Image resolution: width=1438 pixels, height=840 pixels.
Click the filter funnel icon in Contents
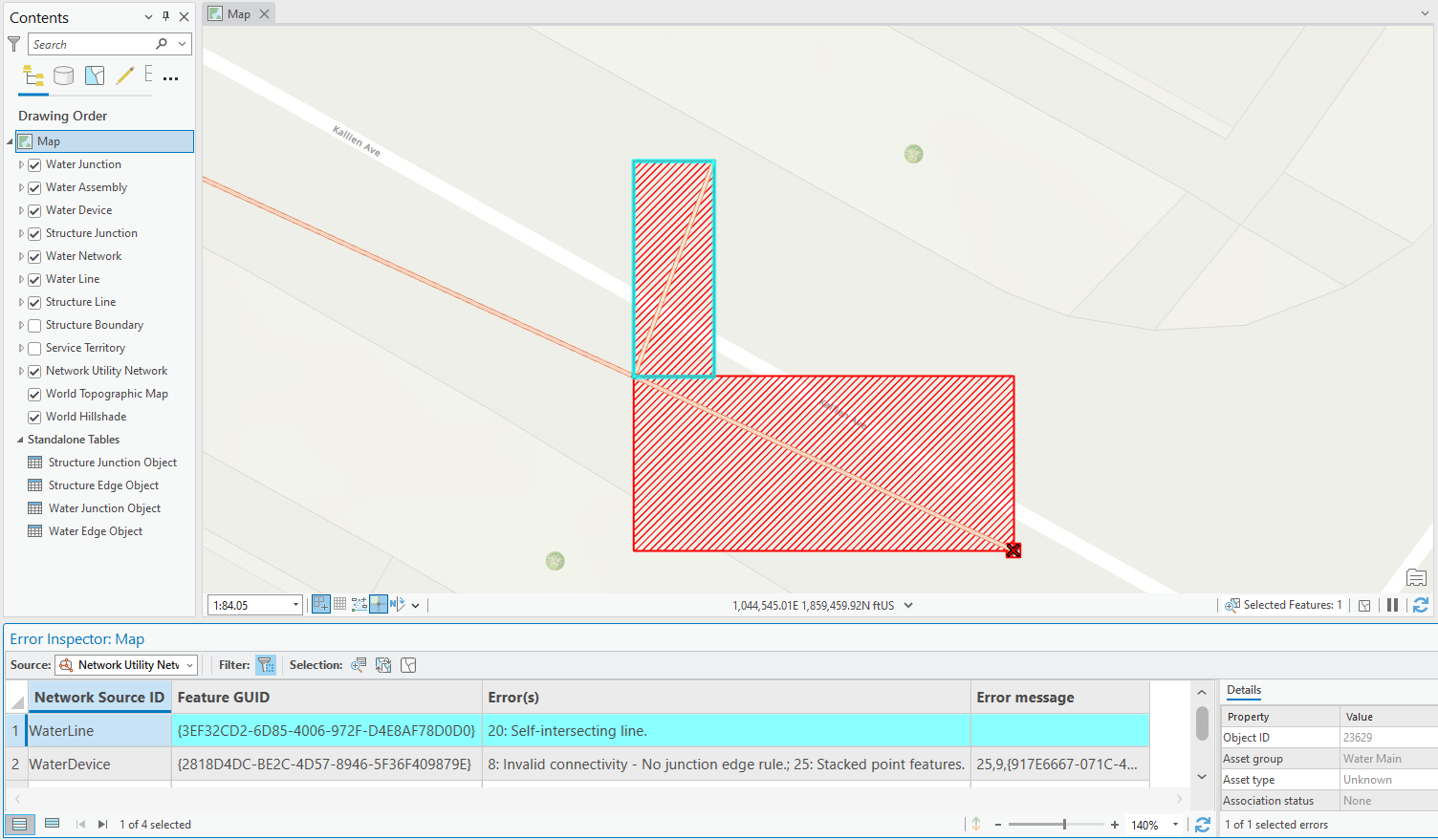coord(14,44)
